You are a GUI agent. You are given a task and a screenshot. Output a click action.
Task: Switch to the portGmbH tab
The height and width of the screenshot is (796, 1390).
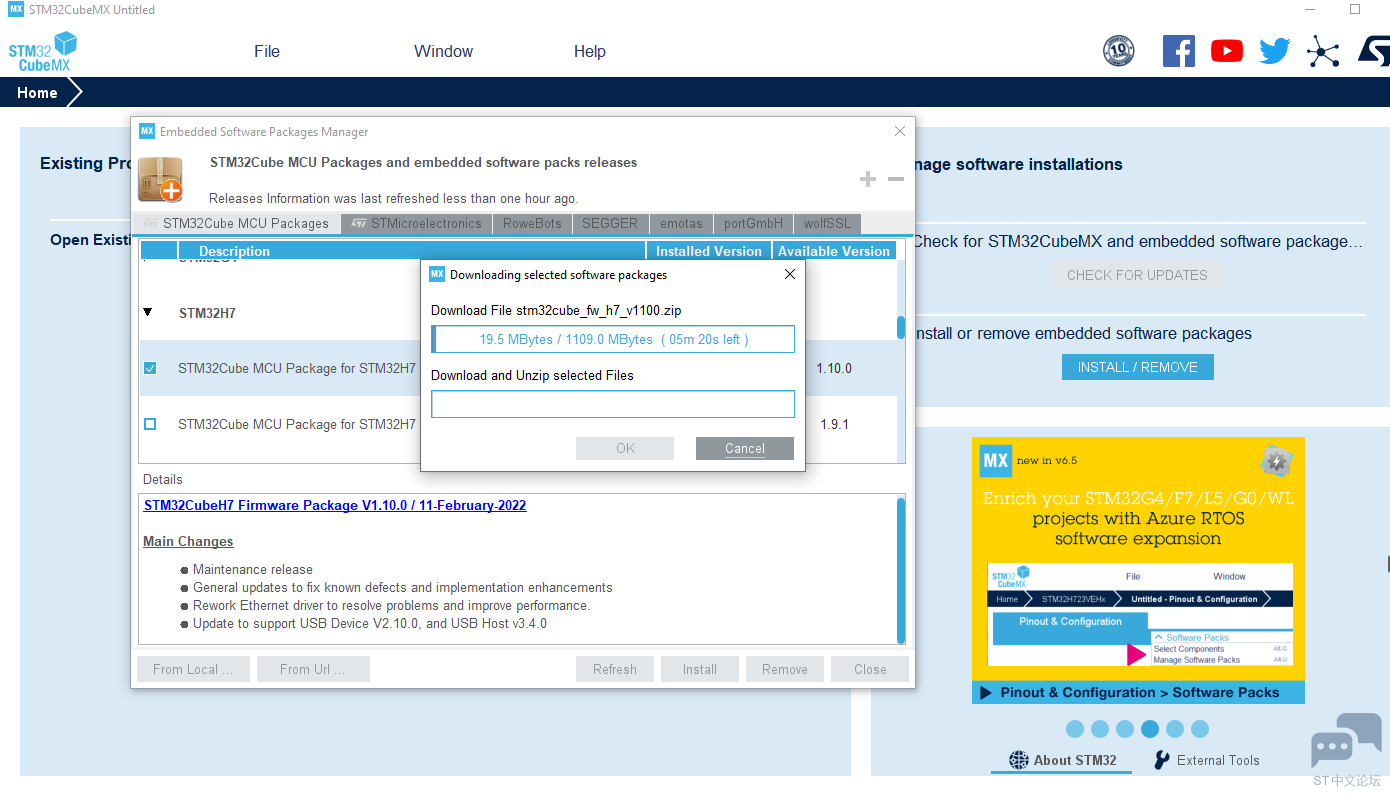tap(754, 223)
